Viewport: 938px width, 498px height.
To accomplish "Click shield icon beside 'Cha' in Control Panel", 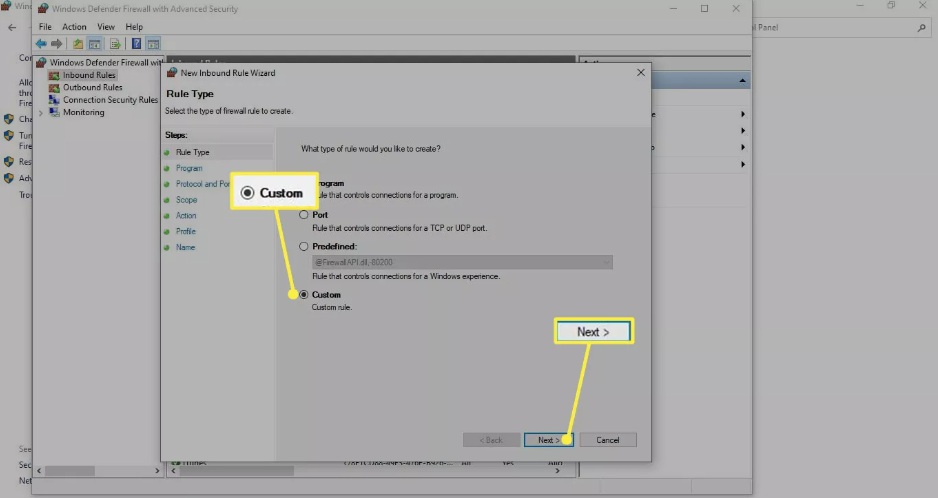I will tap(8, 119).
